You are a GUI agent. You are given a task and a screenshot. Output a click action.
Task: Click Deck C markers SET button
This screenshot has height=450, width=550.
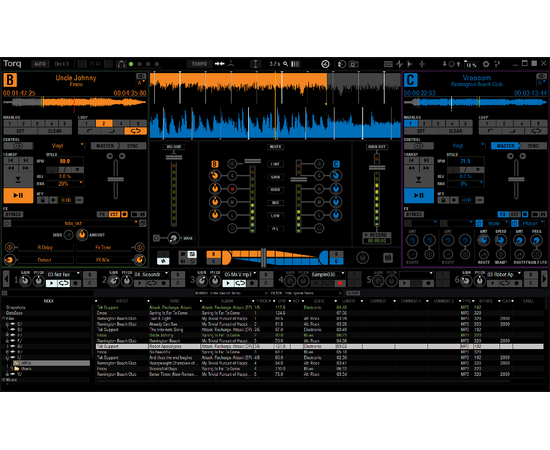tap(421, 131)
